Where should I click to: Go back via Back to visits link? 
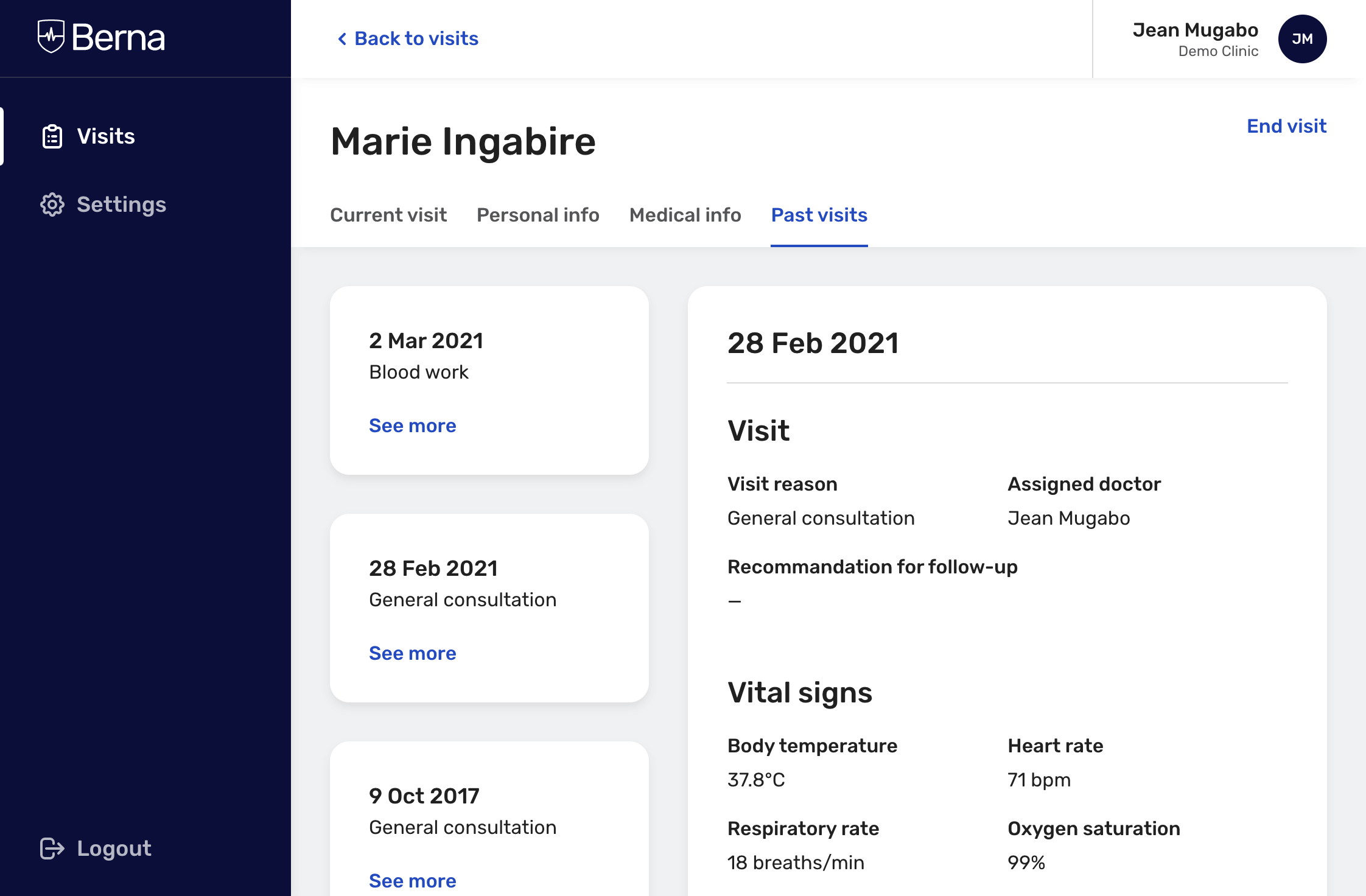coord(416,39)
